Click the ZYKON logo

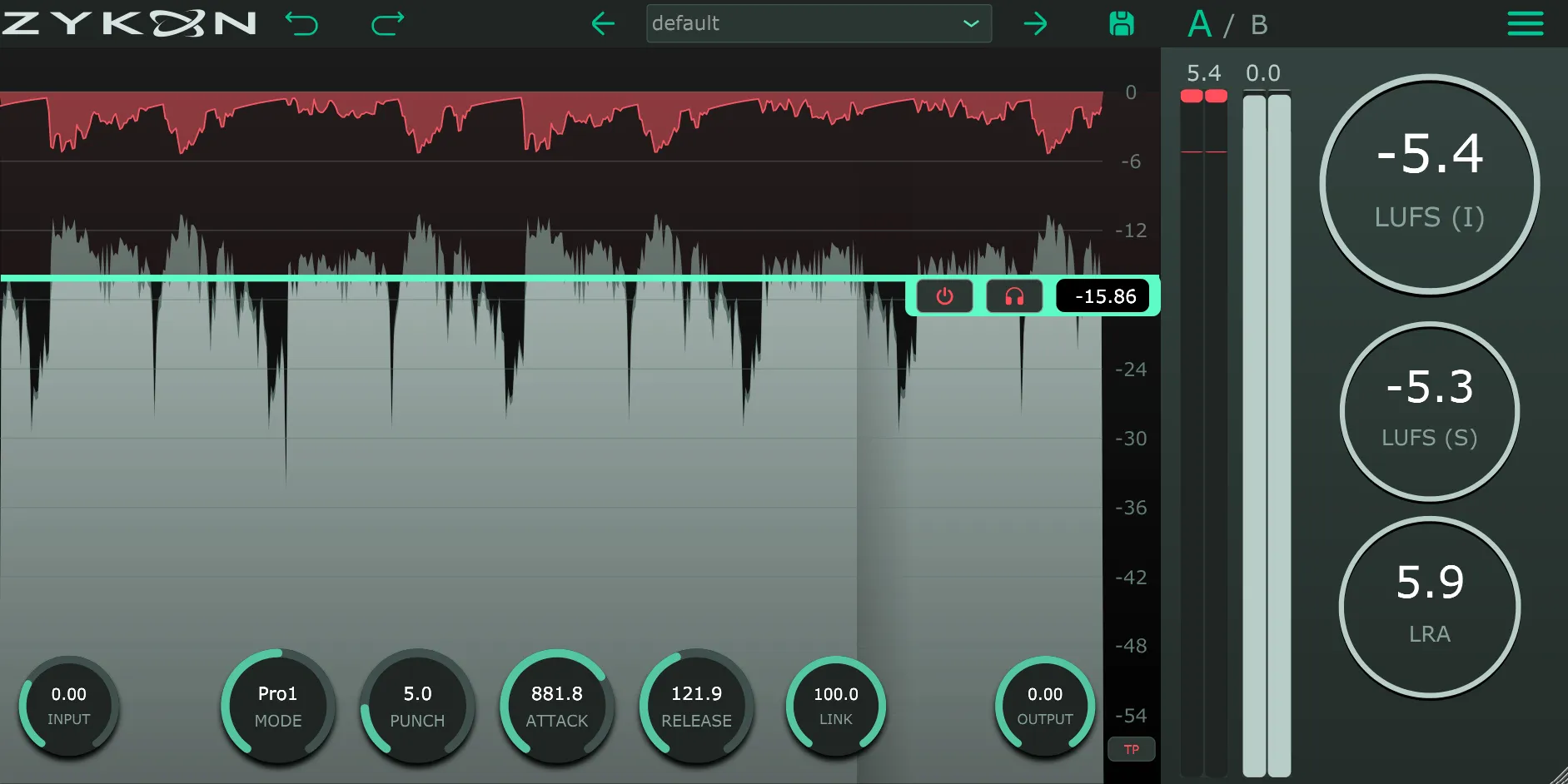(x=129, y=23)
